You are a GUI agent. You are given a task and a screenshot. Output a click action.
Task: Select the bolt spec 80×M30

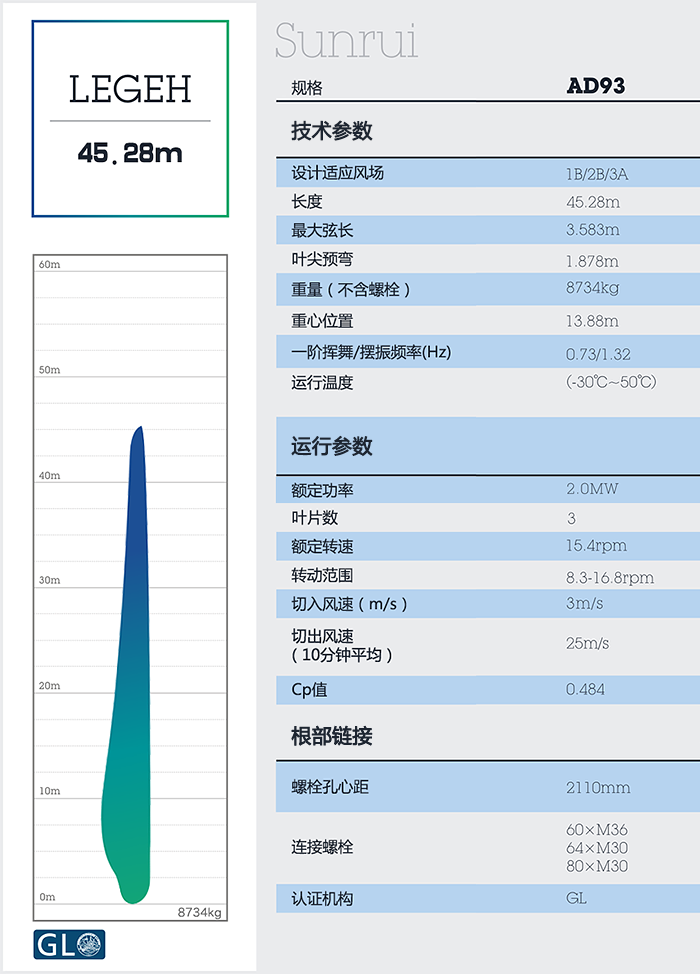point(596,865)
